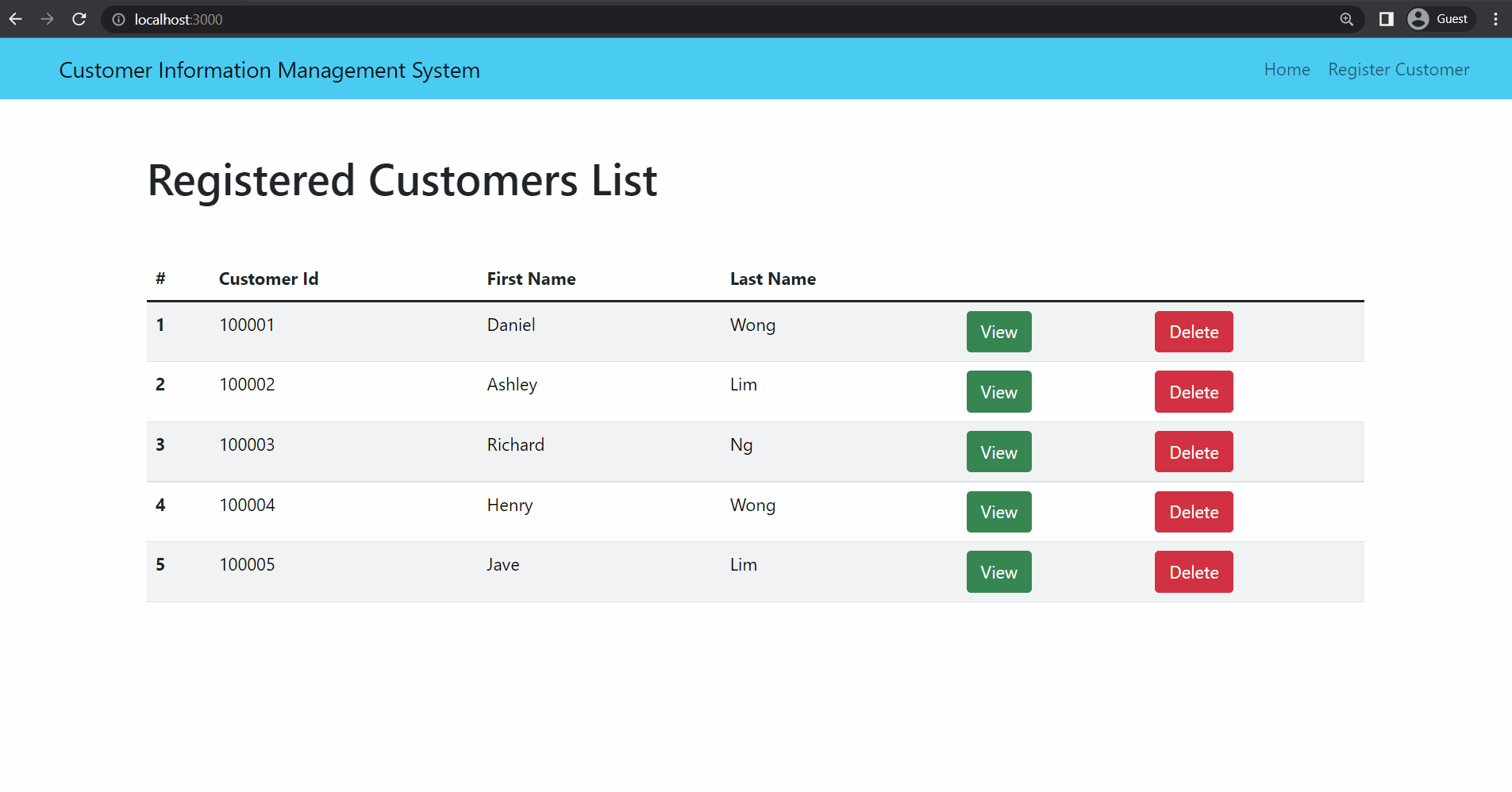Click the Customer Information Management System title
The width and height of the screenshot is (1512, 792).
point(269,70)
